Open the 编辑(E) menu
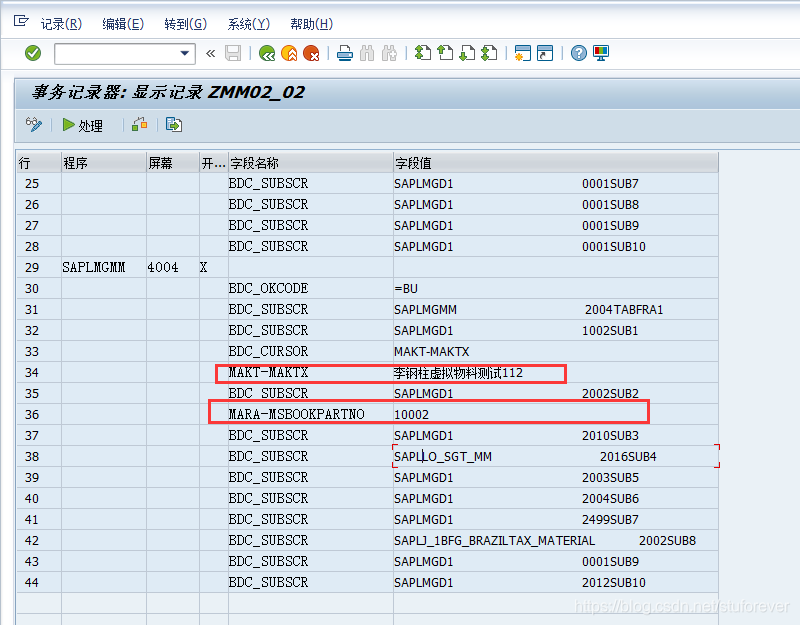The image size is (800, 625). tap(123, 24)
